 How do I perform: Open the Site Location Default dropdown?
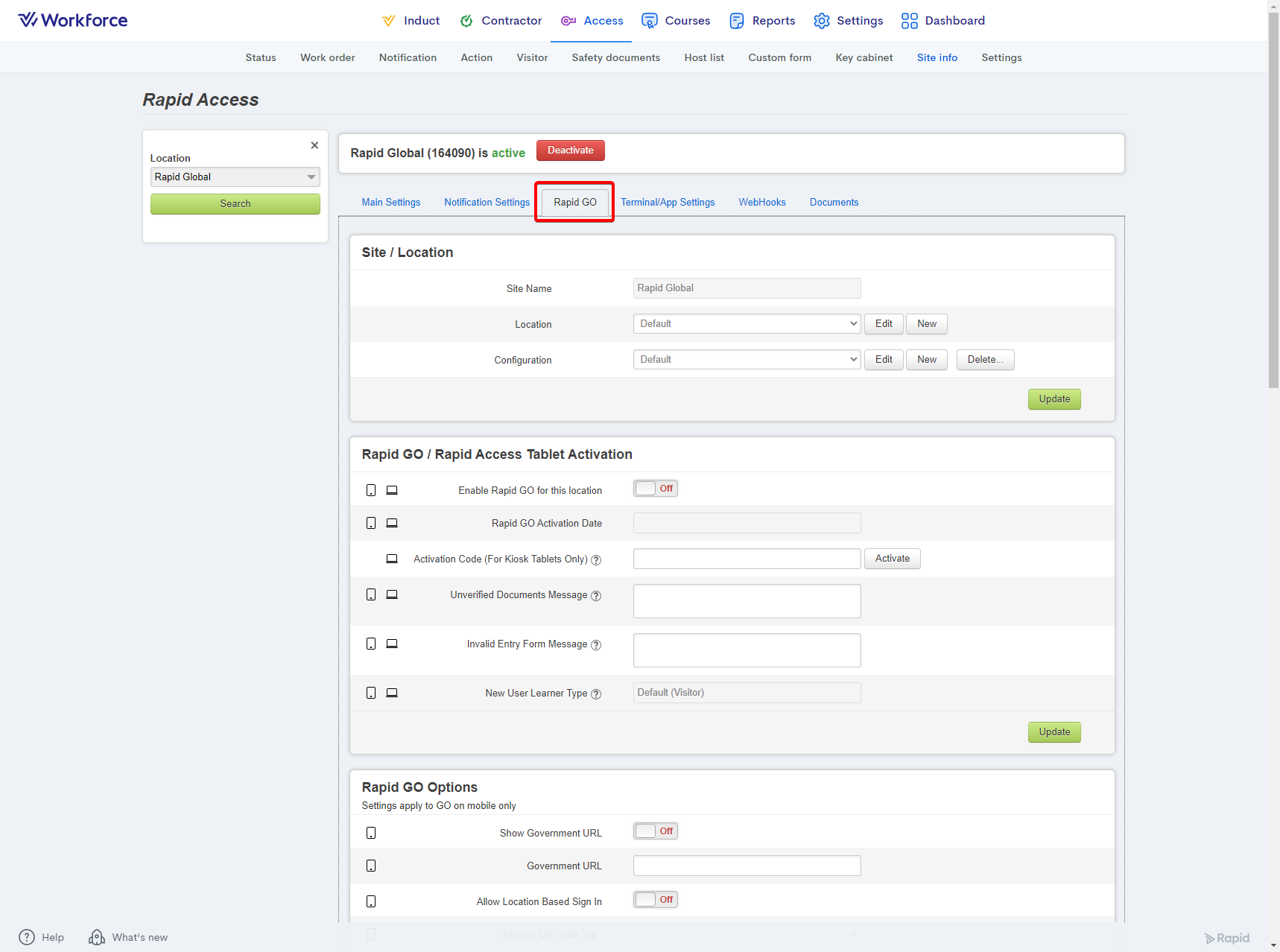747,324
